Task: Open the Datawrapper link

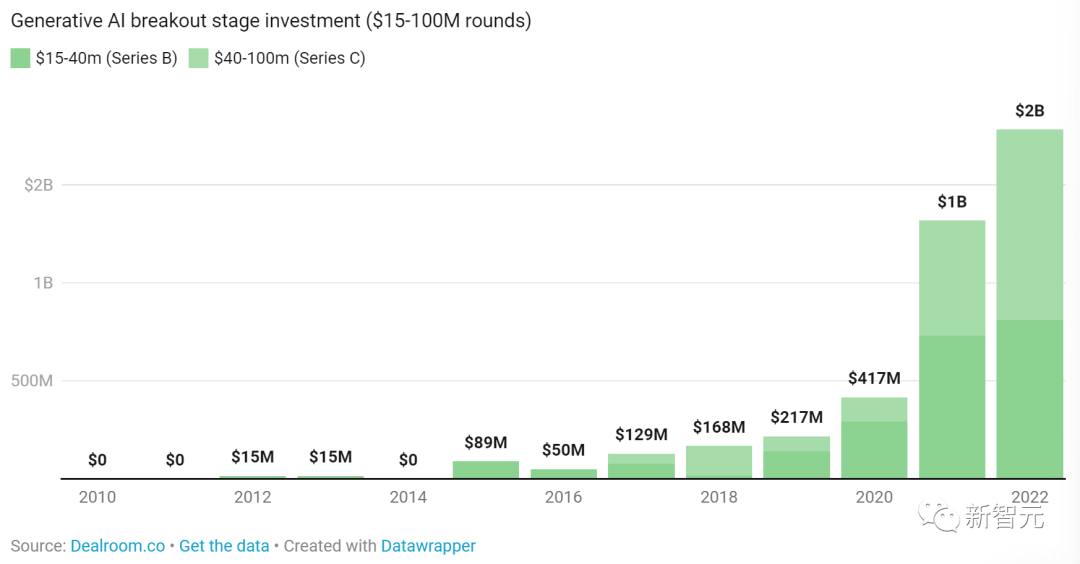Action: pyautogui.click(x=428, y=546)
